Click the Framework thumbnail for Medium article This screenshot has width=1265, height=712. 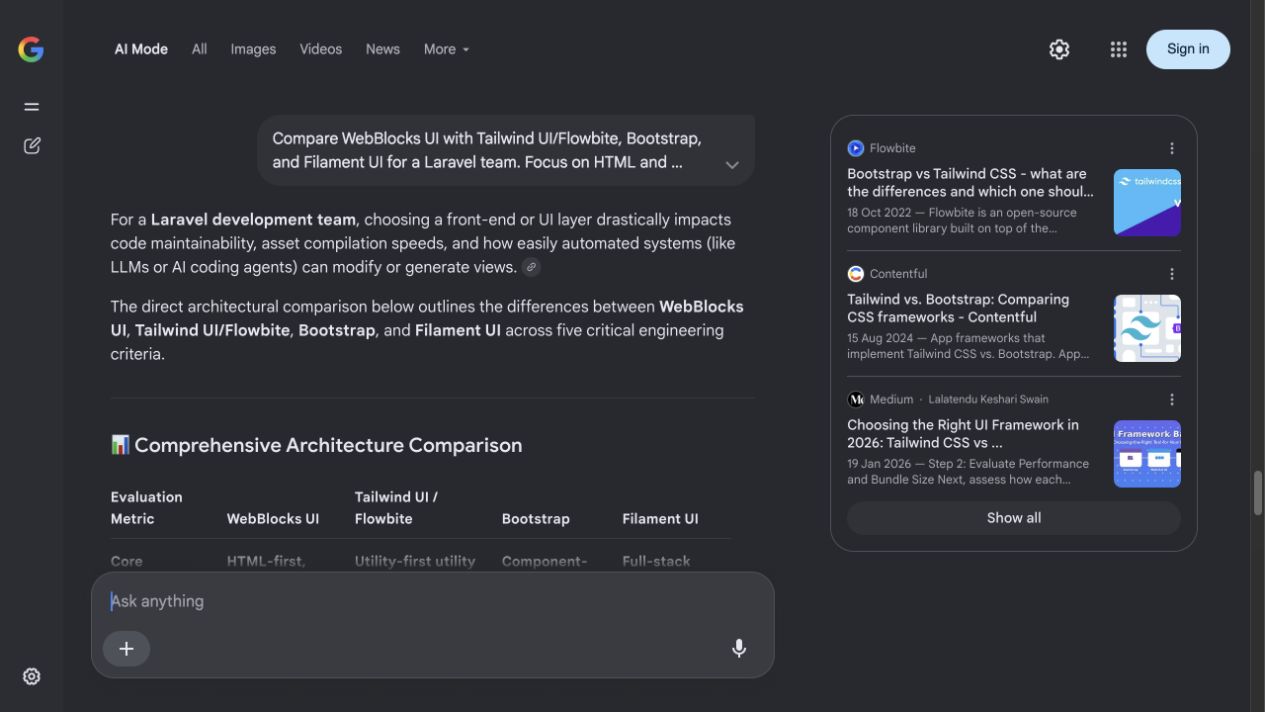click(x=1147, y=454)
